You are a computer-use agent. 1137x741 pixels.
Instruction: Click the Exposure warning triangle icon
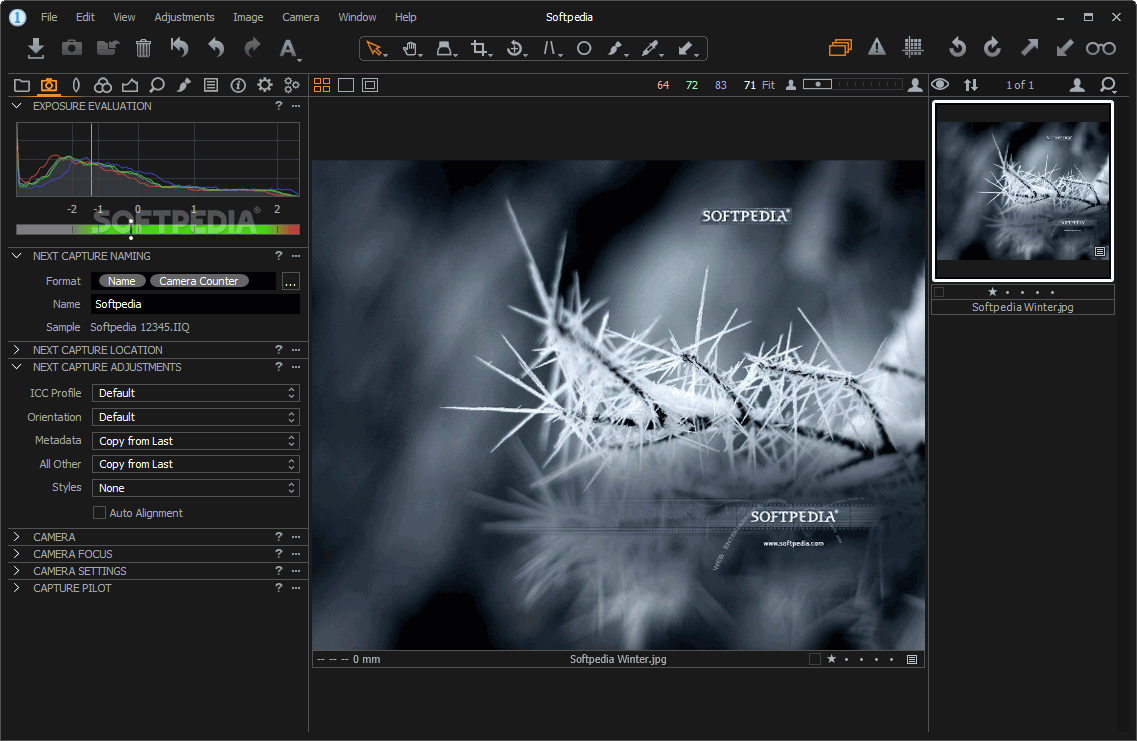click(877, 48)
